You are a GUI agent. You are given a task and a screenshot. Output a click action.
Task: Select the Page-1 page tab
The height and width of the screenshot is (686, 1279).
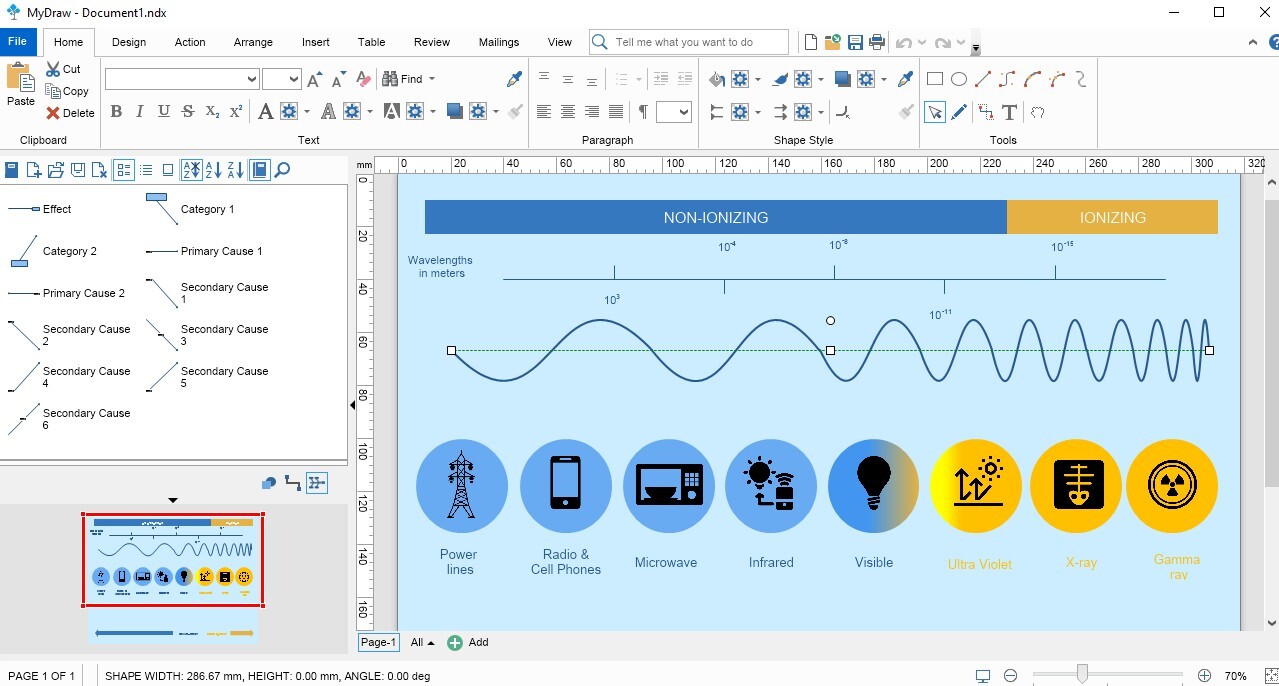[378, 642]
